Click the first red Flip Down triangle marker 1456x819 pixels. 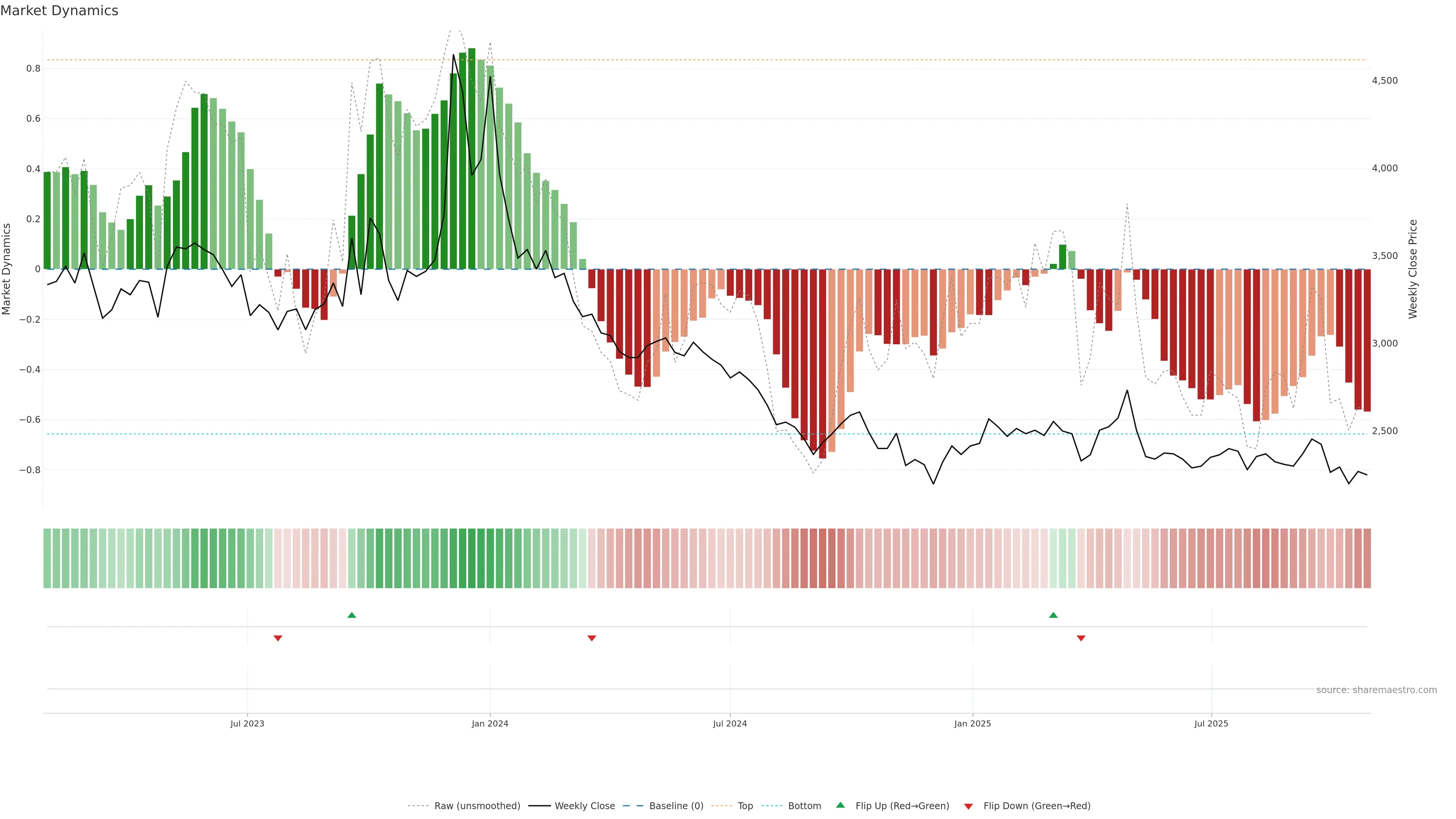pyautogui.click(x=278, y=638)
